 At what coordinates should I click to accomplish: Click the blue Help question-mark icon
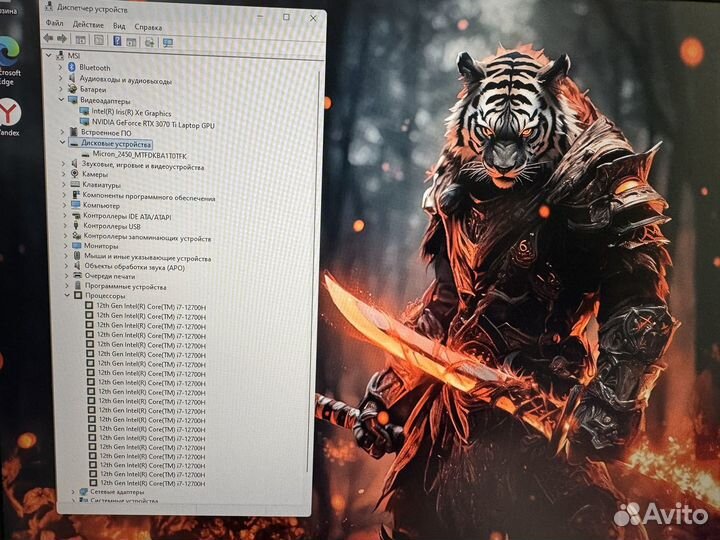(117, 41)
